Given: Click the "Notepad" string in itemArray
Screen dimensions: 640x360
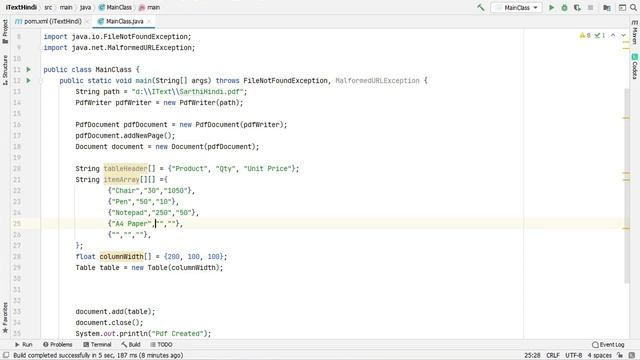Looking at the screenshot, I should [129, 213].
